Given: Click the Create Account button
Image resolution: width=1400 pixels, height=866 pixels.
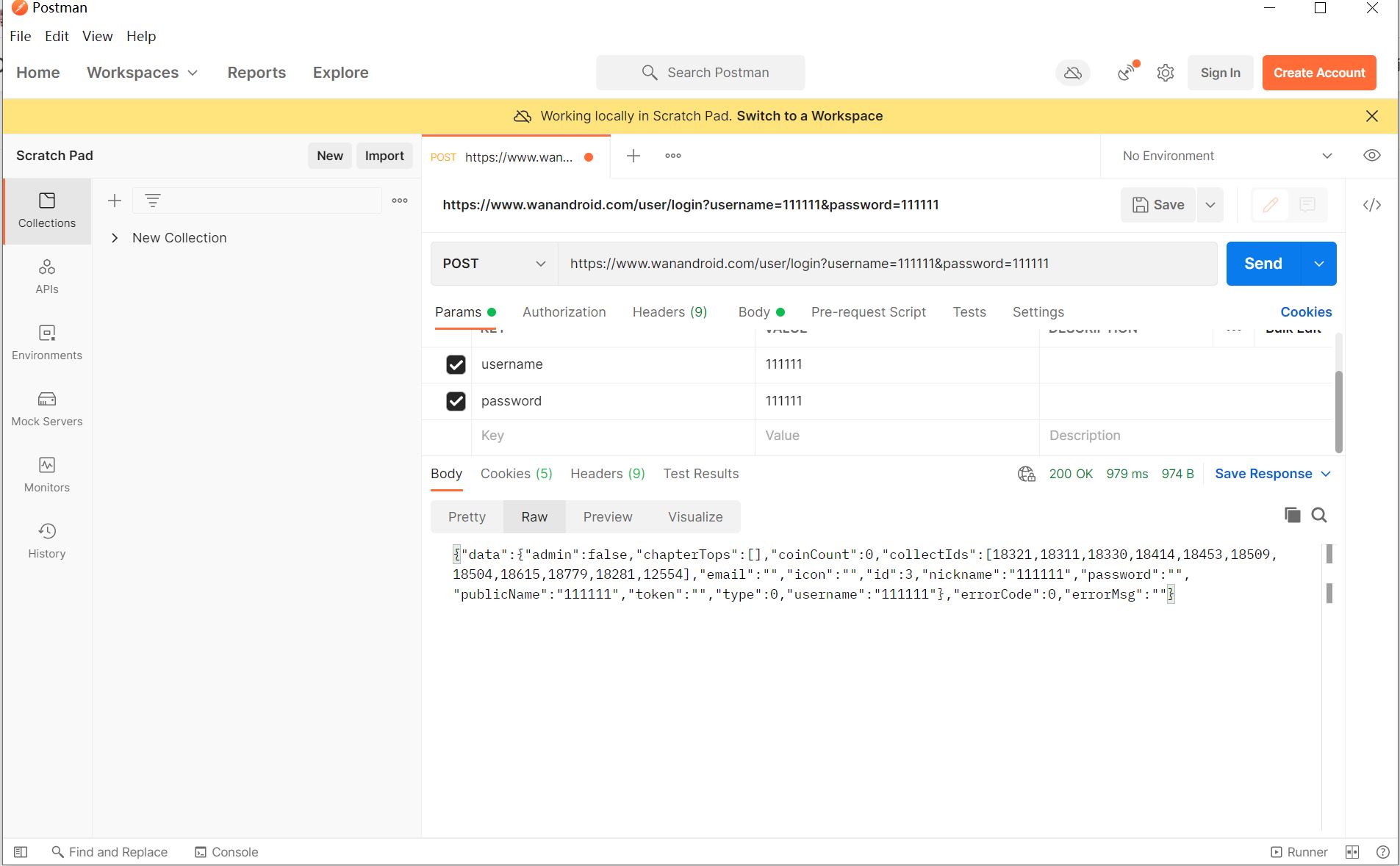Looking at the screenshot, I should click(x=1319, y=73).
